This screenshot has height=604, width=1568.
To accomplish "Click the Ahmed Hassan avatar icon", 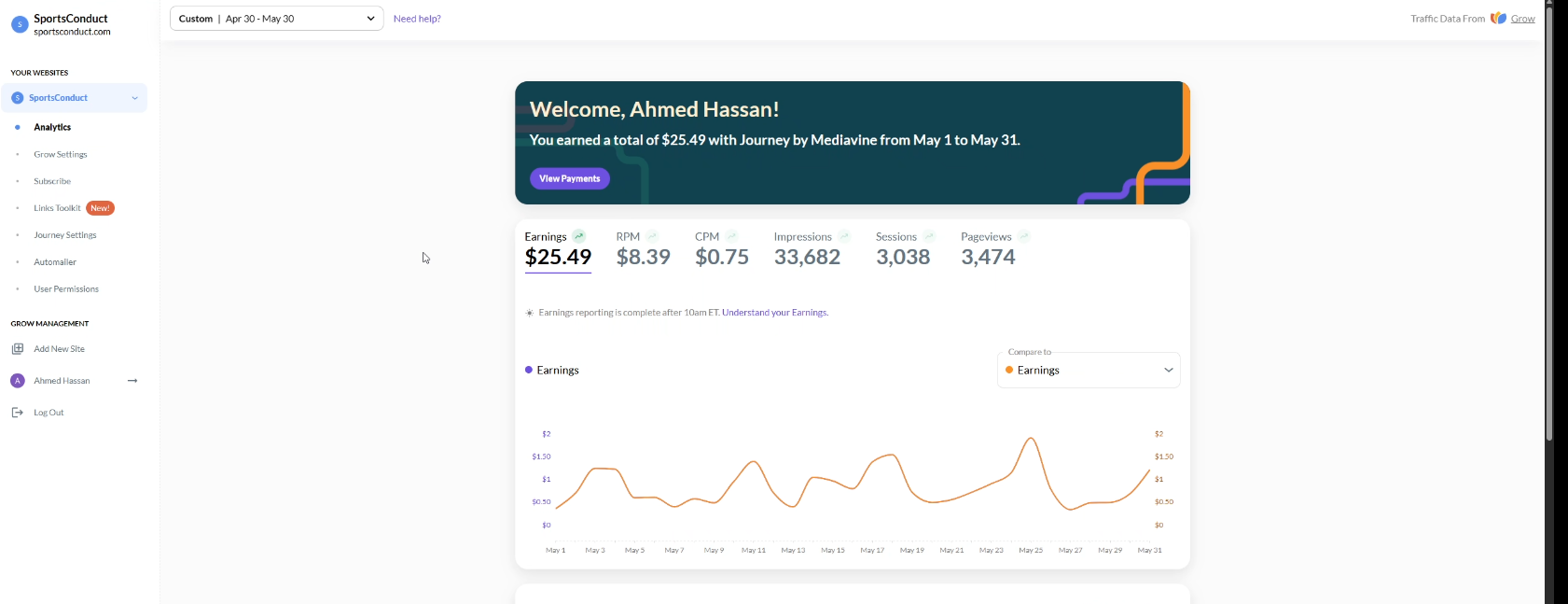I will coord(17,381).
